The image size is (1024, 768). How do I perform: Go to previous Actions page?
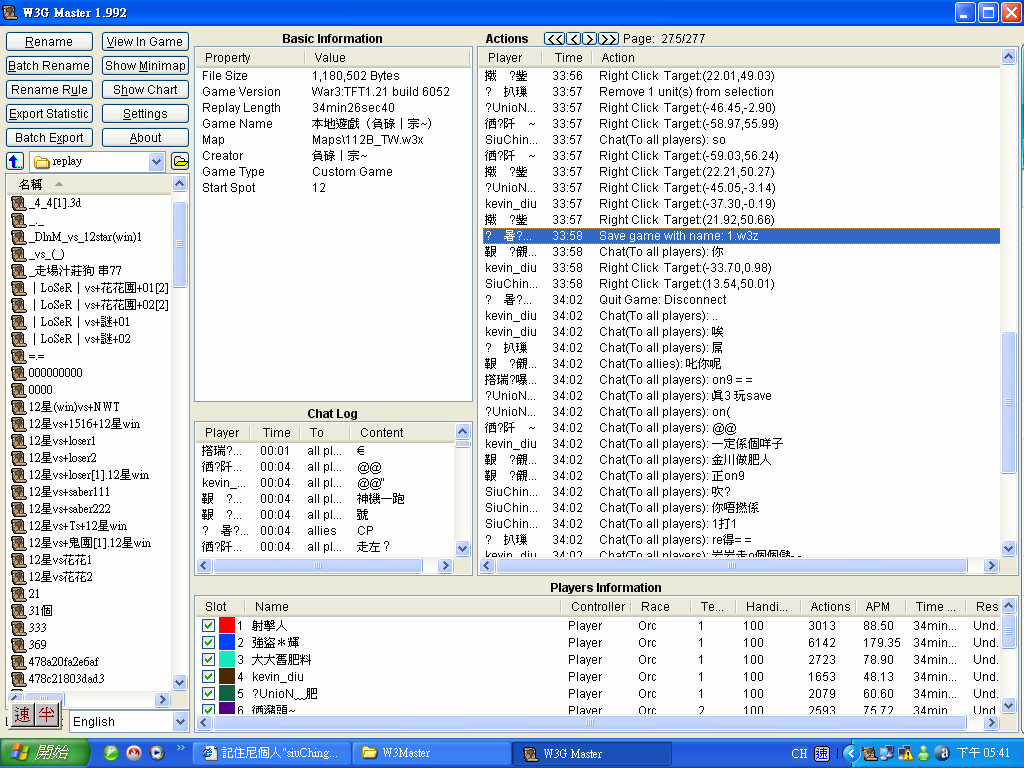click(574, 39)
